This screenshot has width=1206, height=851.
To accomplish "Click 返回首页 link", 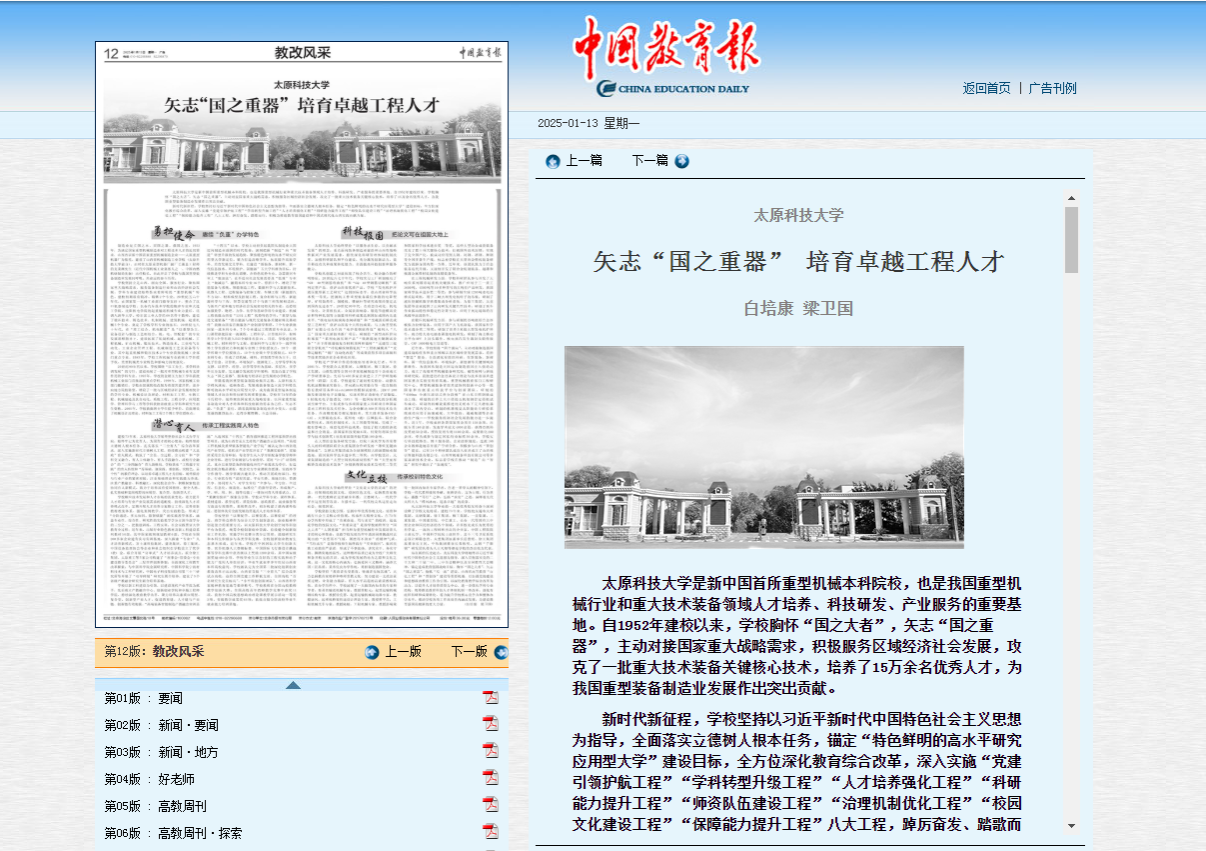I will point(986,88).
